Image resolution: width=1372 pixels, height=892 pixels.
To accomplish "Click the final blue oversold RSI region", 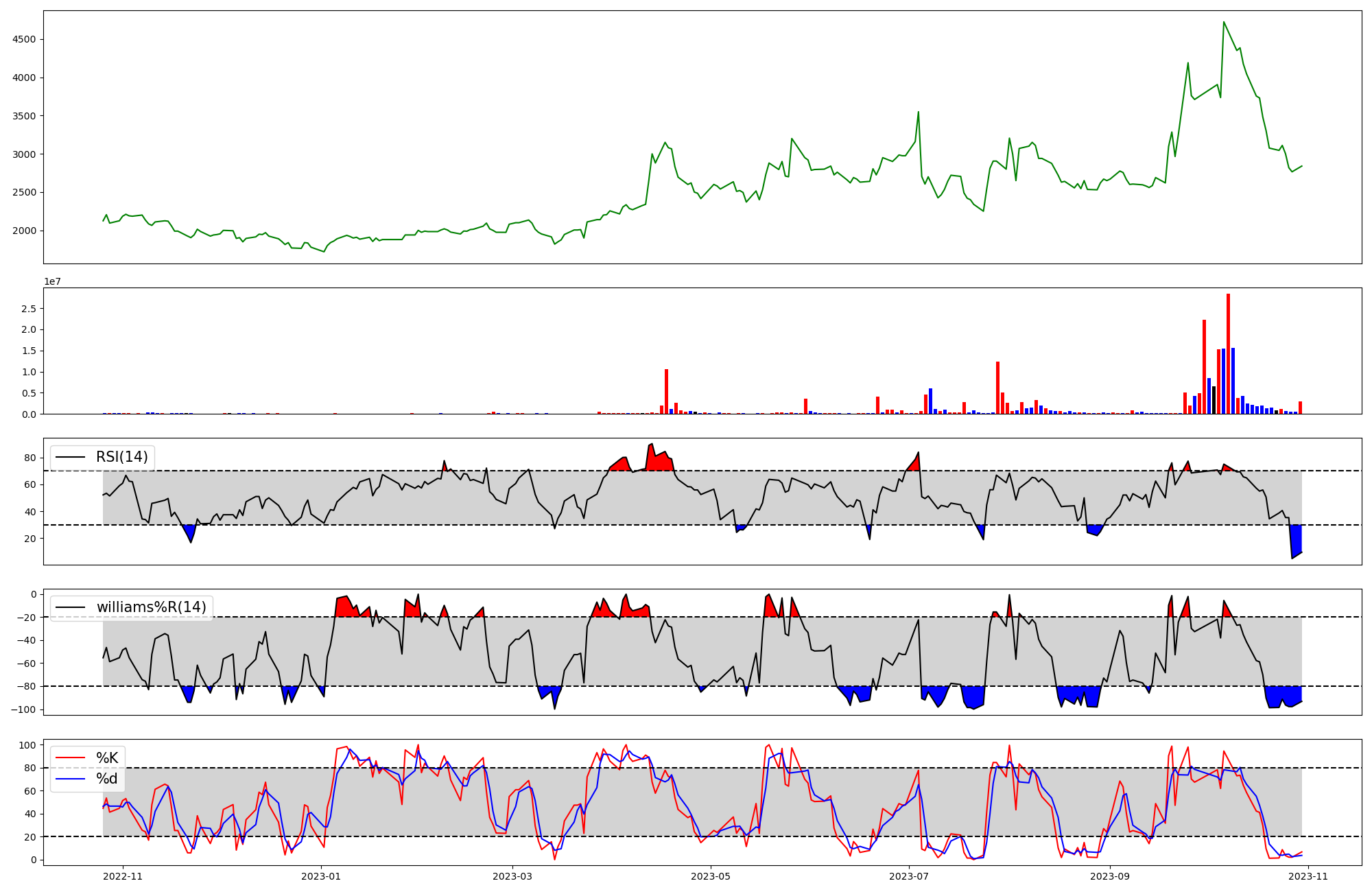I will 1296,539.
